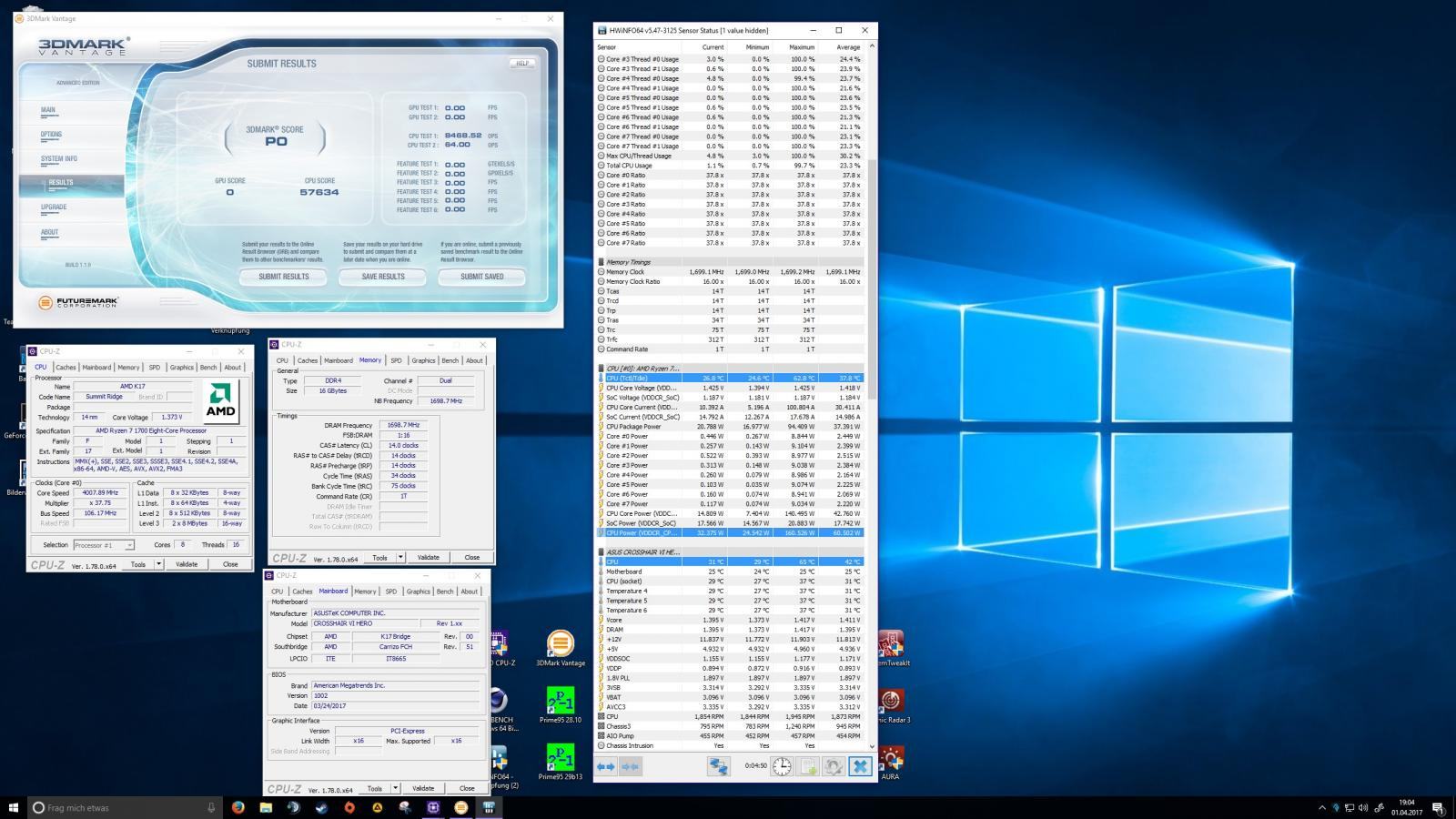This screenshot has height=819, width=1456.
Task: Open HWiNFO sensor settings gear icon
Action: pos(834,767)
